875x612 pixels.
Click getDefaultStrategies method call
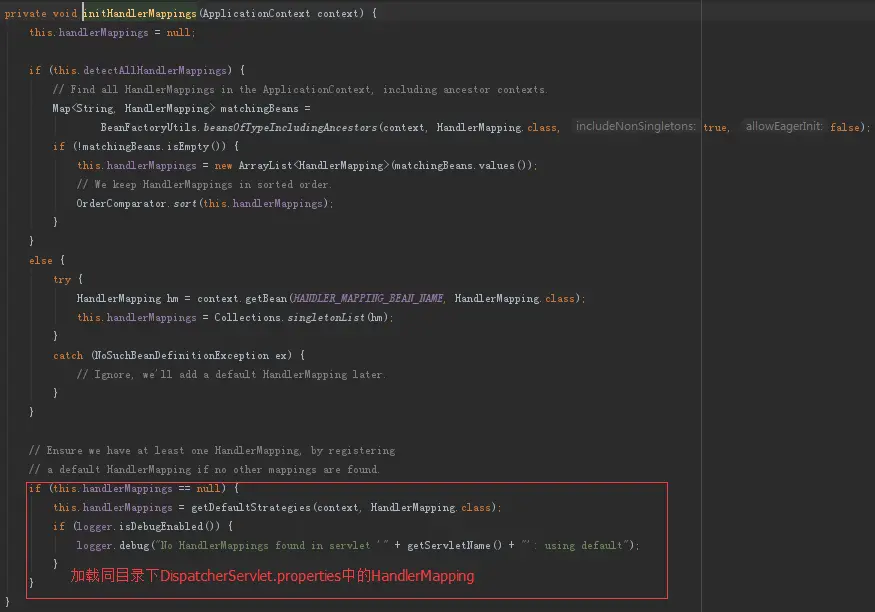coord(251,507)
